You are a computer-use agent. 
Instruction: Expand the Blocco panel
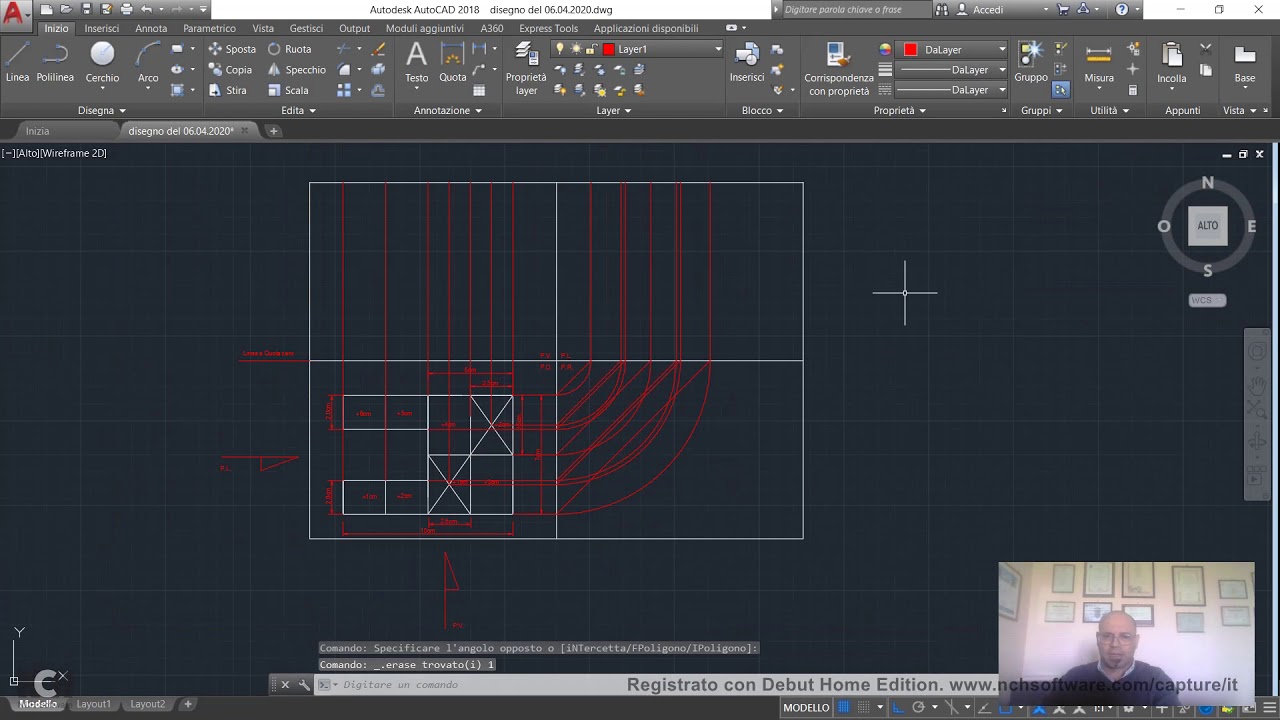pos(762,110)
